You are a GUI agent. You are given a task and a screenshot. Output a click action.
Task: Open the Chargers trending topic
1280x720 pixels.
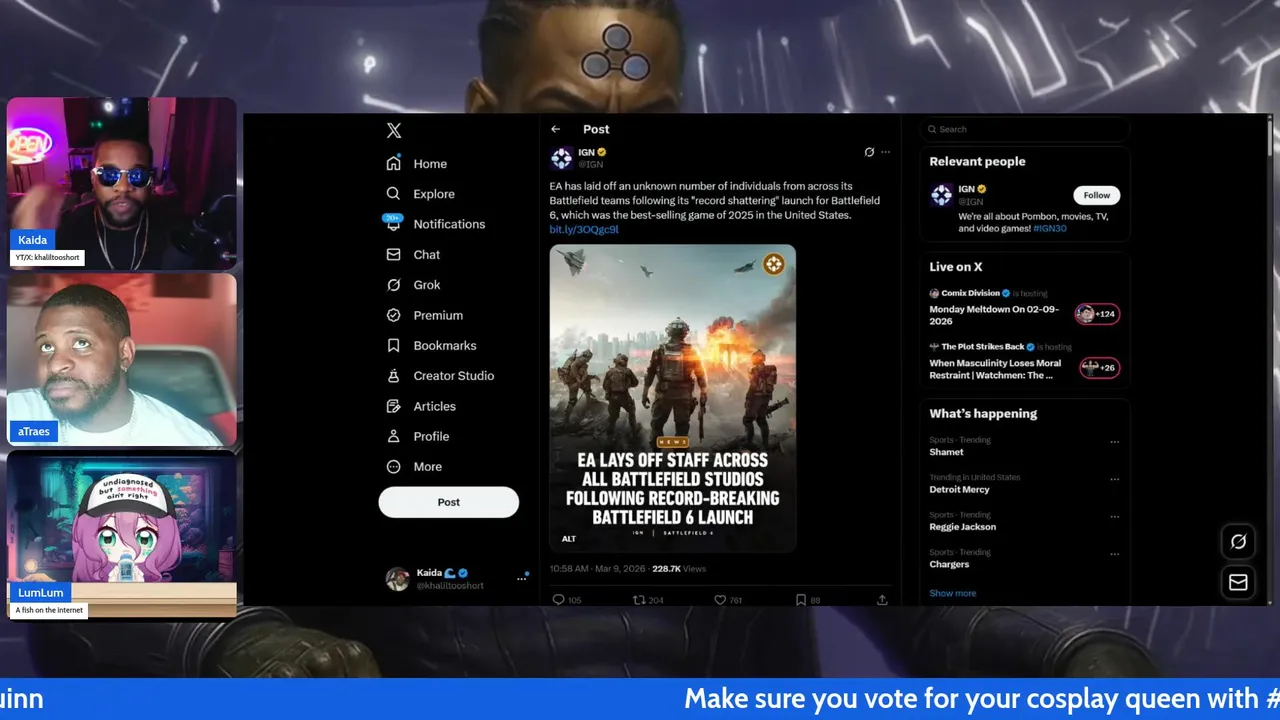click(949, 564)
